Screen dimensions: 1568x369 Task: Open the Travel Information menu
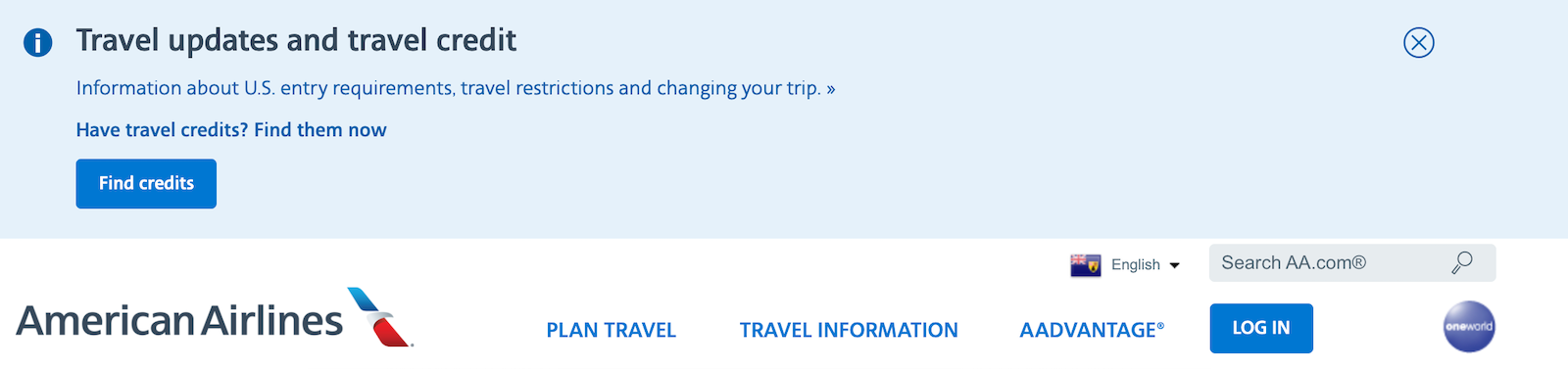(x=849, y=330)
